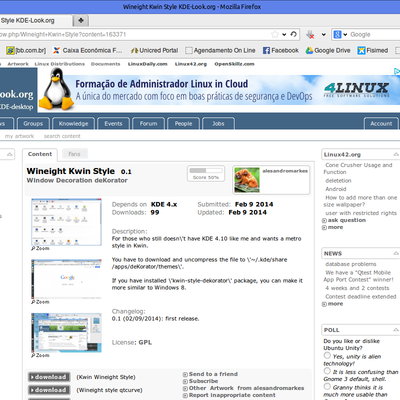
Task: Click Other Artwork from alesandromarkes
Action: (246, 388)
